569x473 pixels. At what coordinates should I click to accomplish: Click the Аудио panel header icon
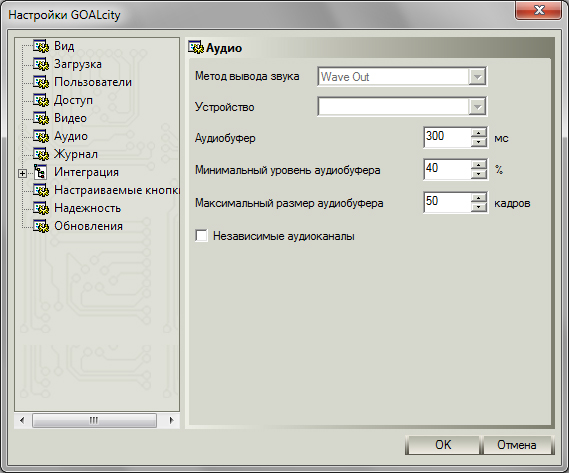(196, 48)
